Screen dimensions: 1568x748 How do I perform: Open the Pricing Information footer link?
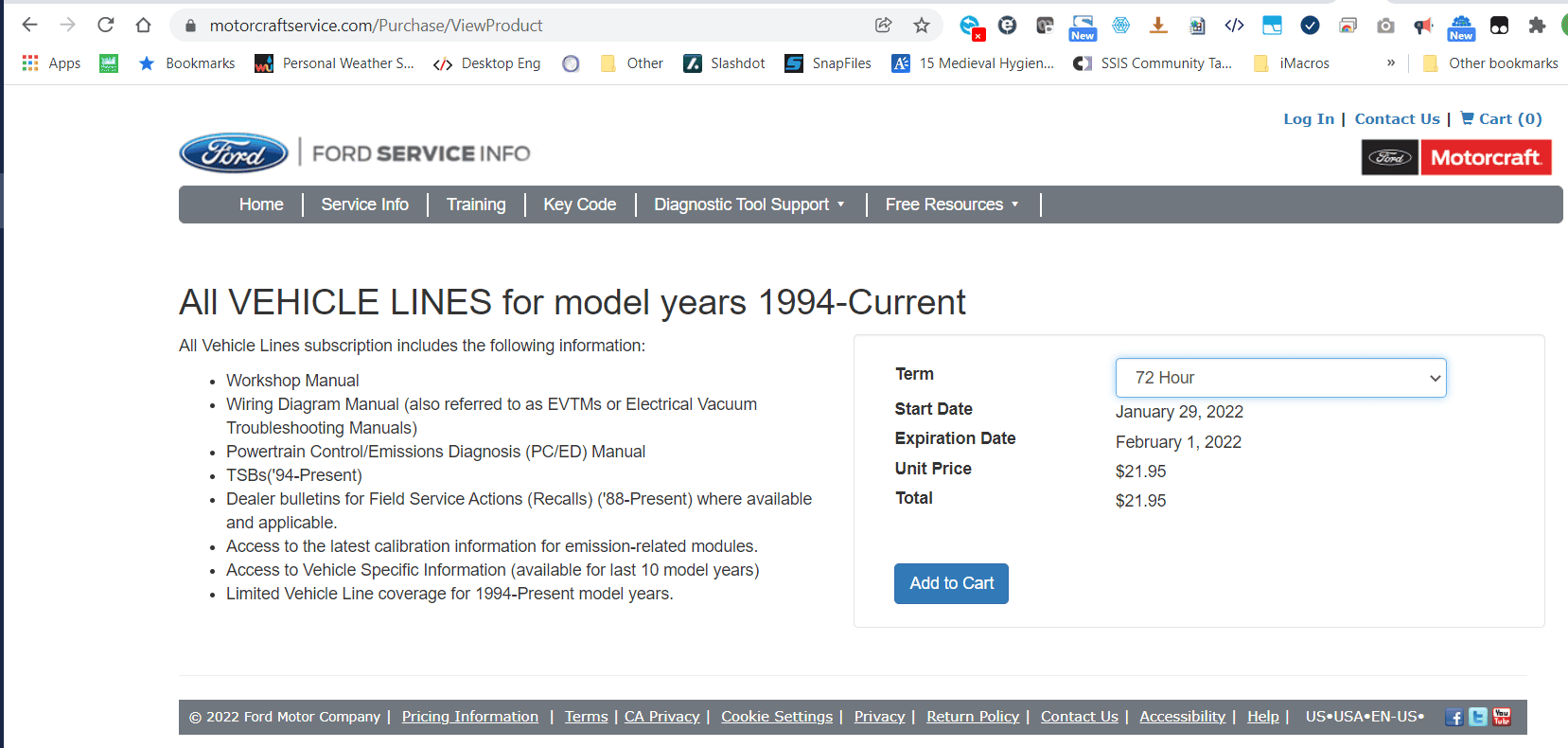[470, 717]
